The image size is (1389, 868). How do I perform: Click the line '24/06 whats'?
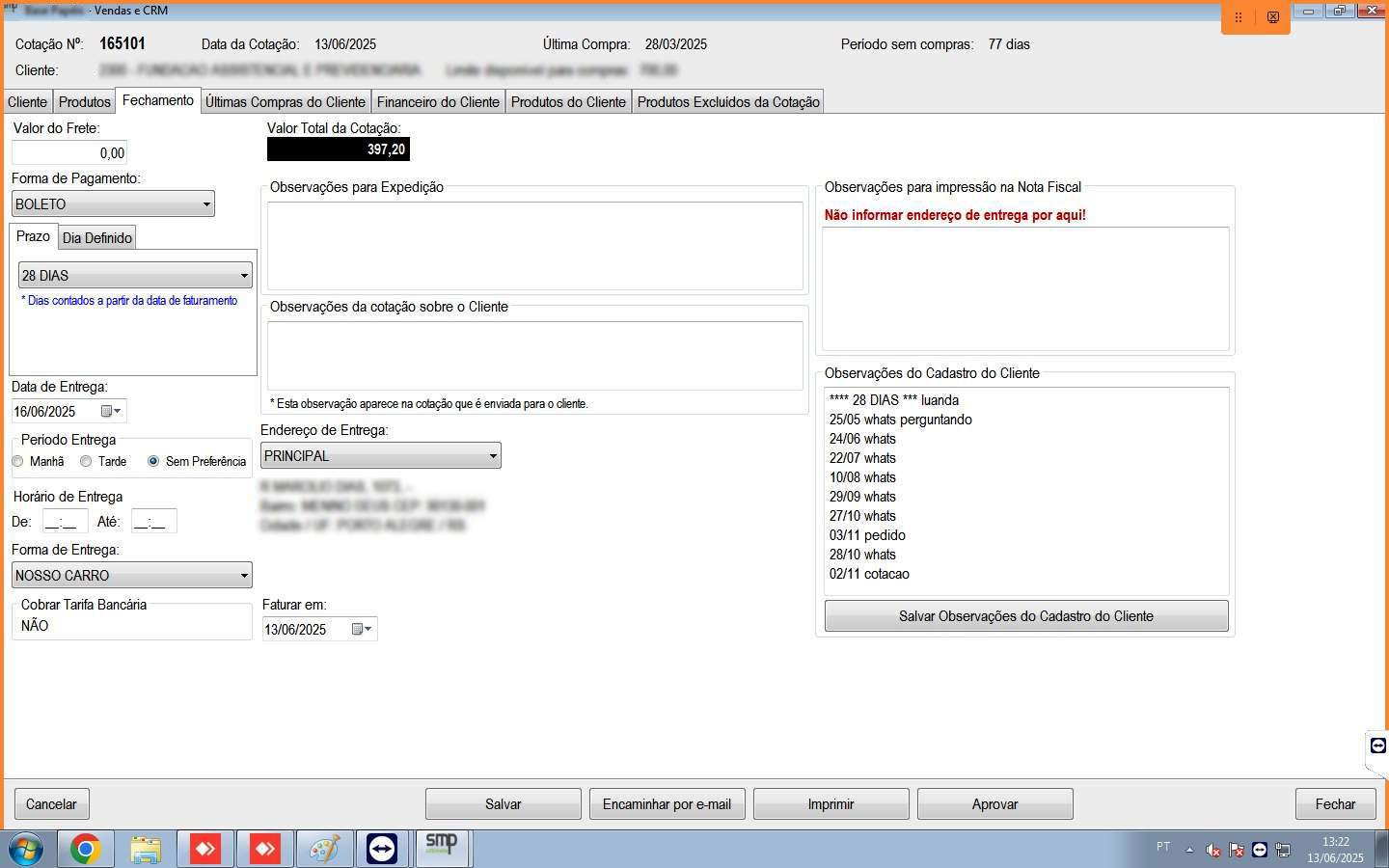pos(862,439)
